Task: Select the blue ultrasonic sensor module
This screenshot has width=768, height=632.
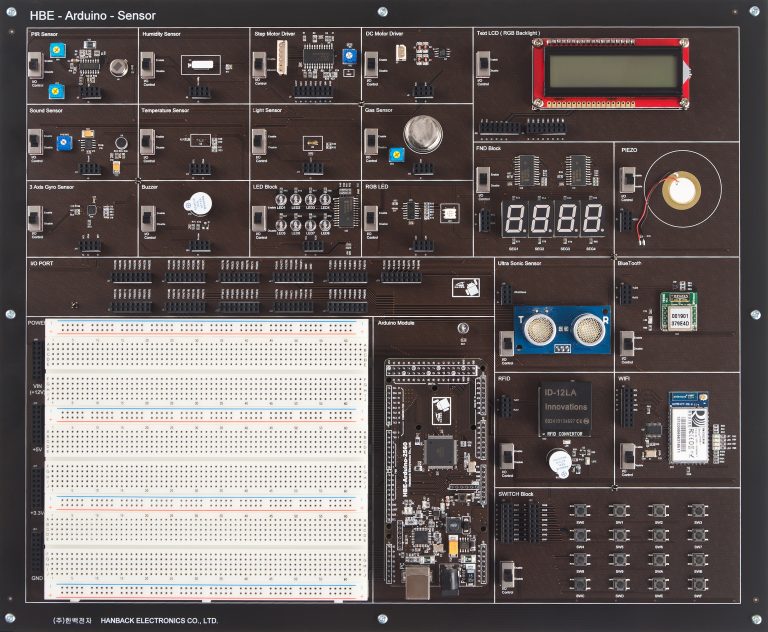Action: [561, 328]
